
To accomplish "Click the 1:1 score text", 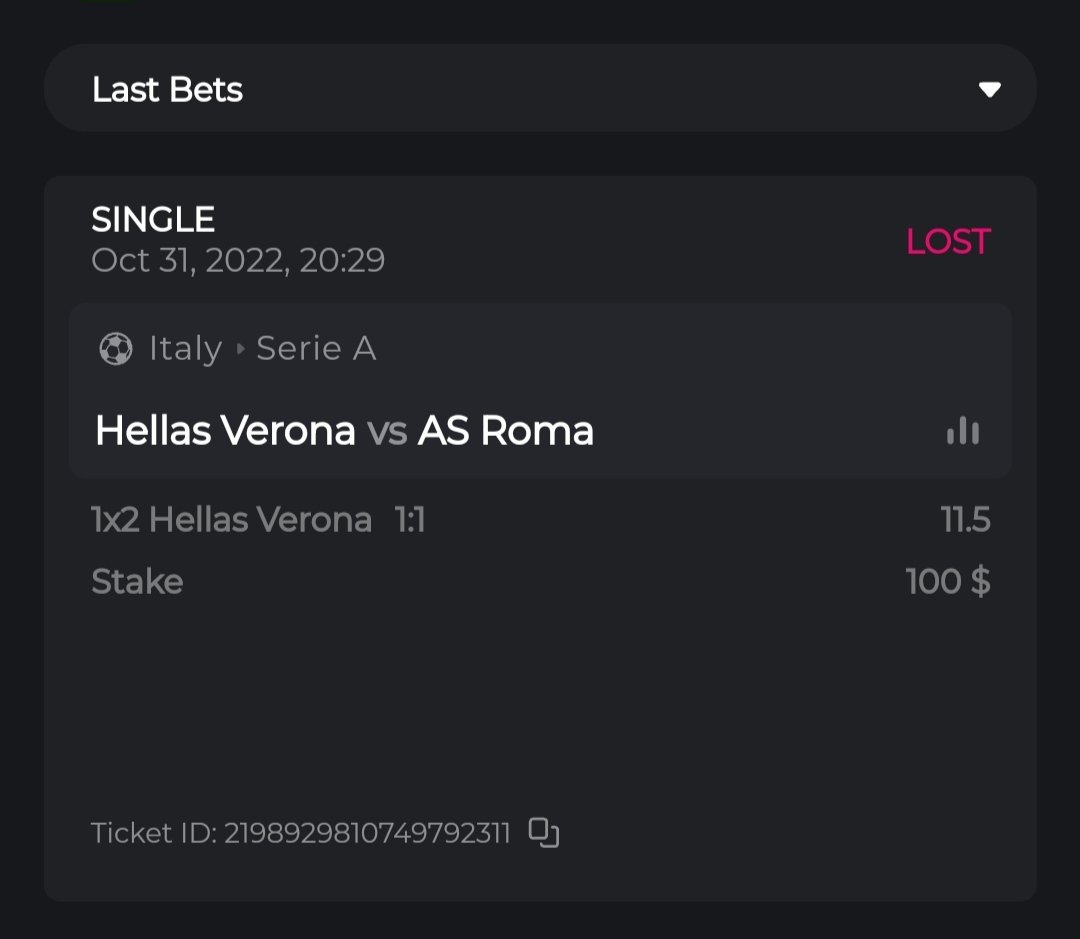I will [410, 520].
